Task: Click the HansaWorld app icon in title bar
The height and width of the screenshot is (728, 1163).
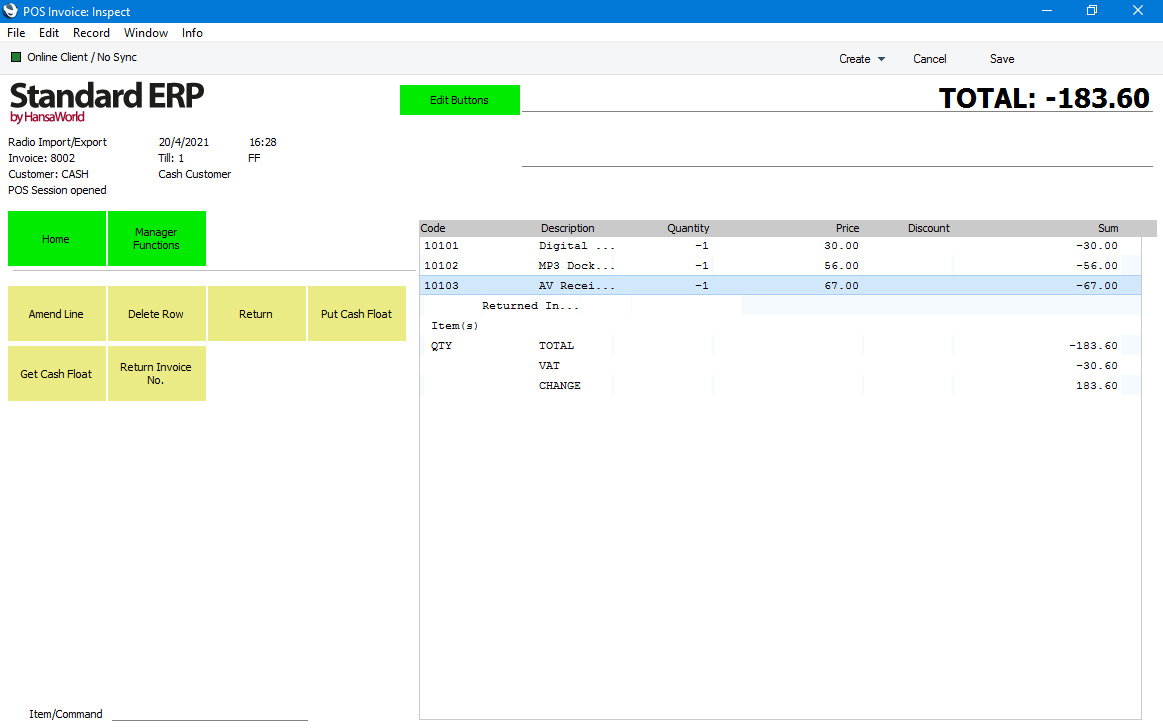Action: [x=10, y=10]
